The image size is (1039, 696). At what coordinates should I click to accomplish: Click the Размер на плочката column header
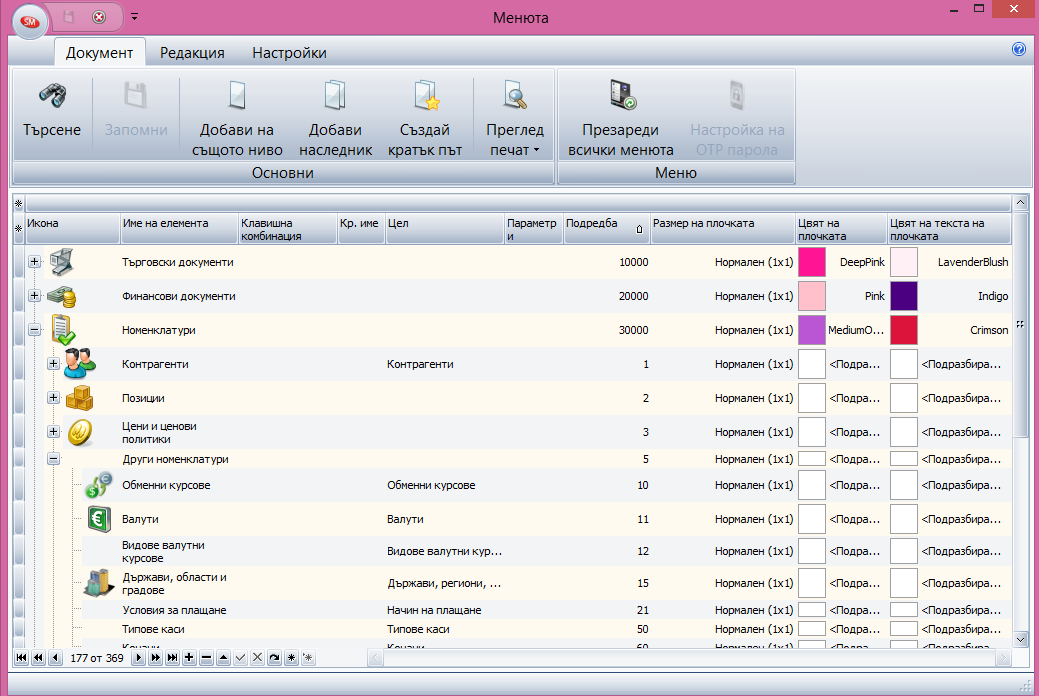[723, 229]
